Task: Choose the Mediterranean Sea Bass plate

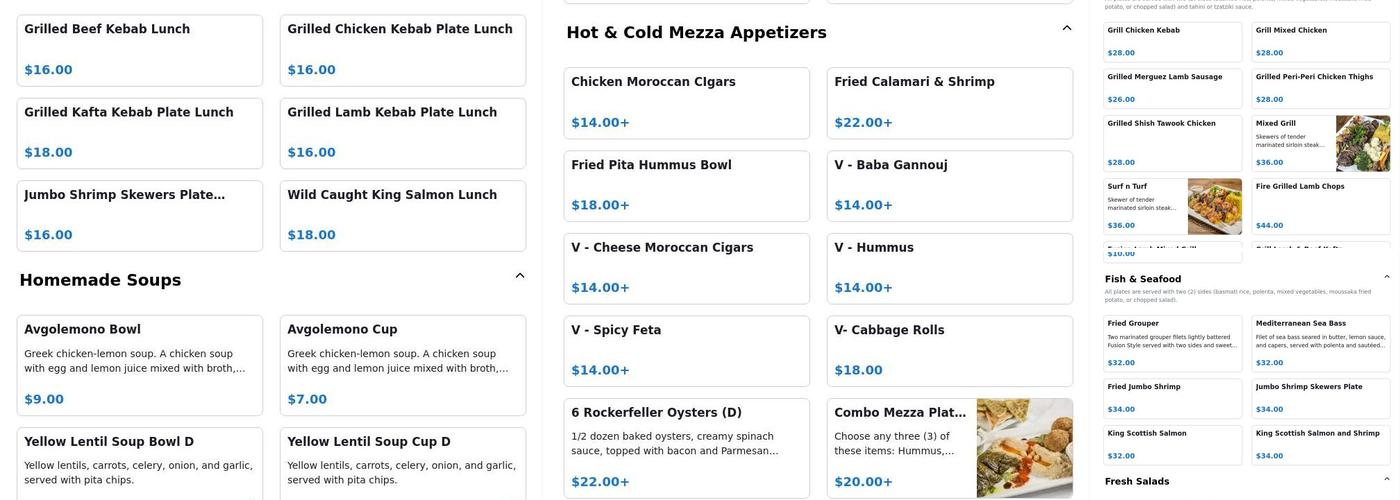Action: [x=1320, y=343]
